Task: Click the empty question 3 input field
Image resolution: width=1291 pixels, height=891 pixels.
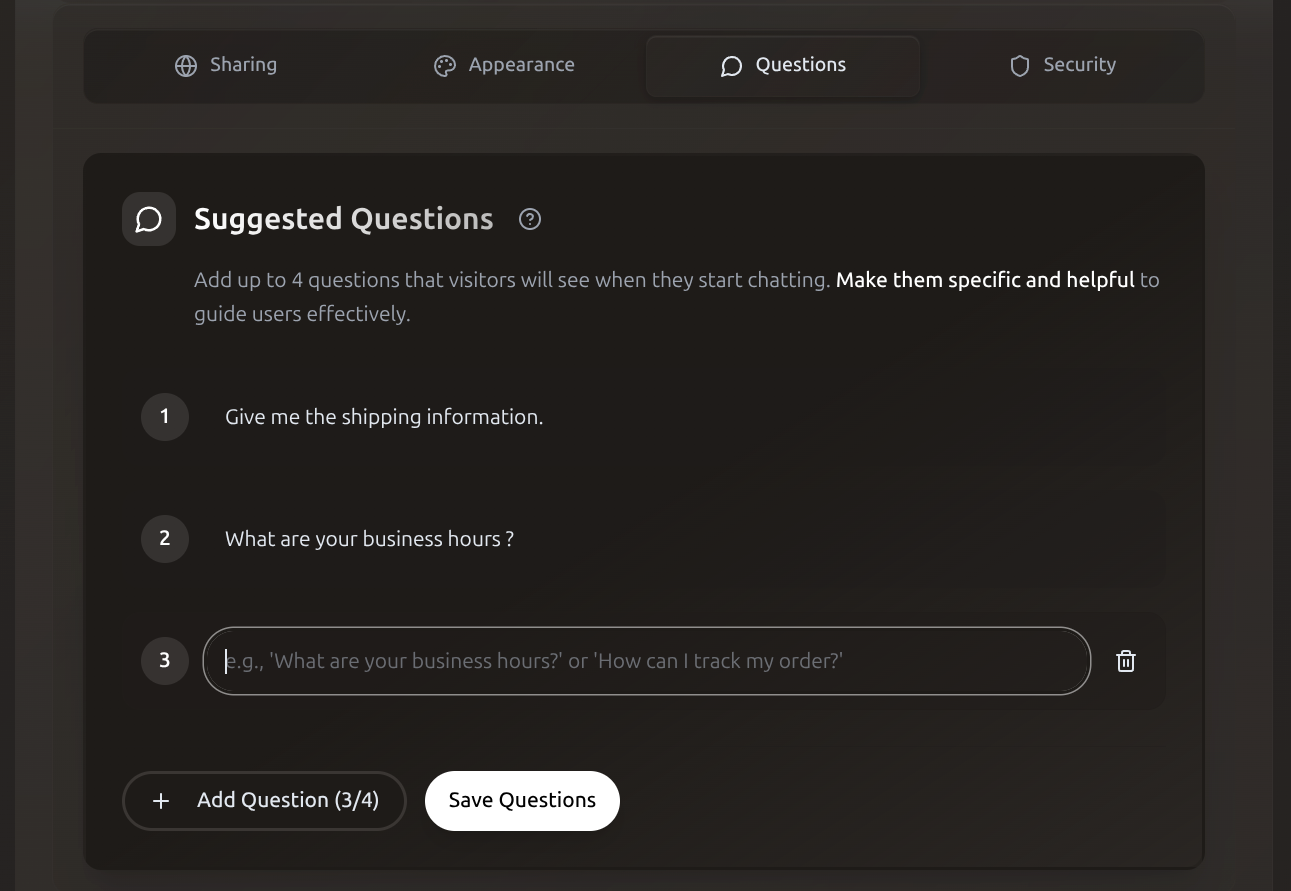Action: (x=645, y=661)
